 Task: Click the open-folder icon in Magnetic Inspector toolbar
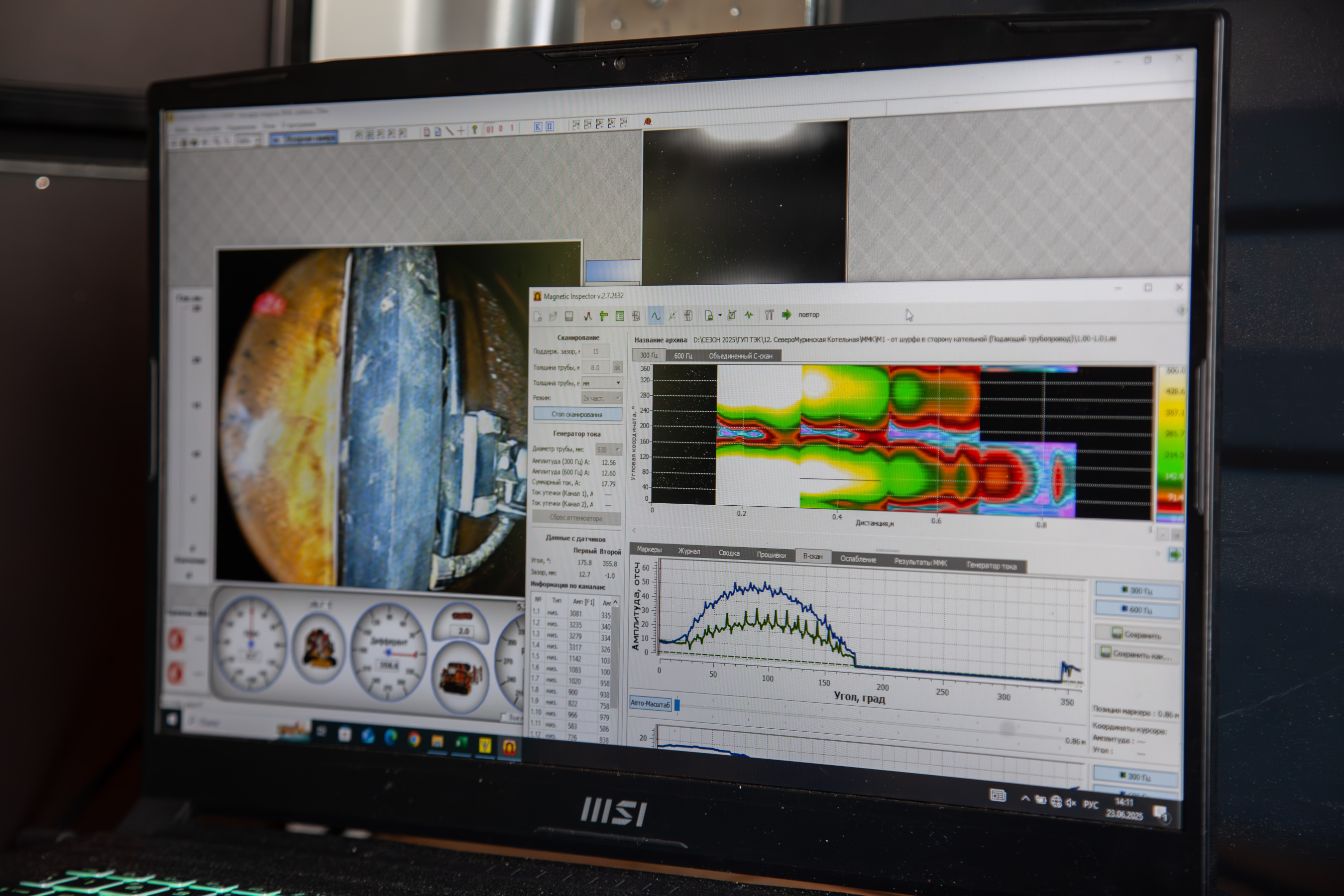click(553, 316)
